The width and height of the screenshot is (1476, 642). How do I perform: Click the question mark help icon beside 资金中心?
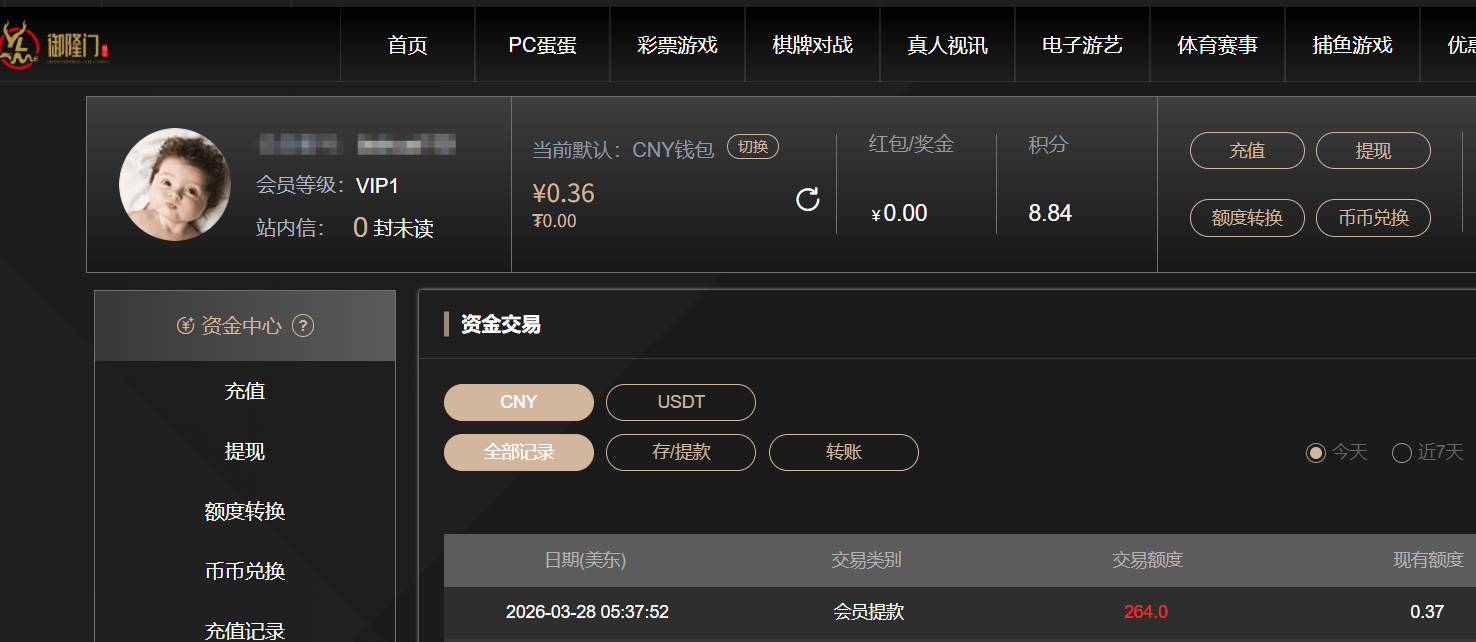303,326
